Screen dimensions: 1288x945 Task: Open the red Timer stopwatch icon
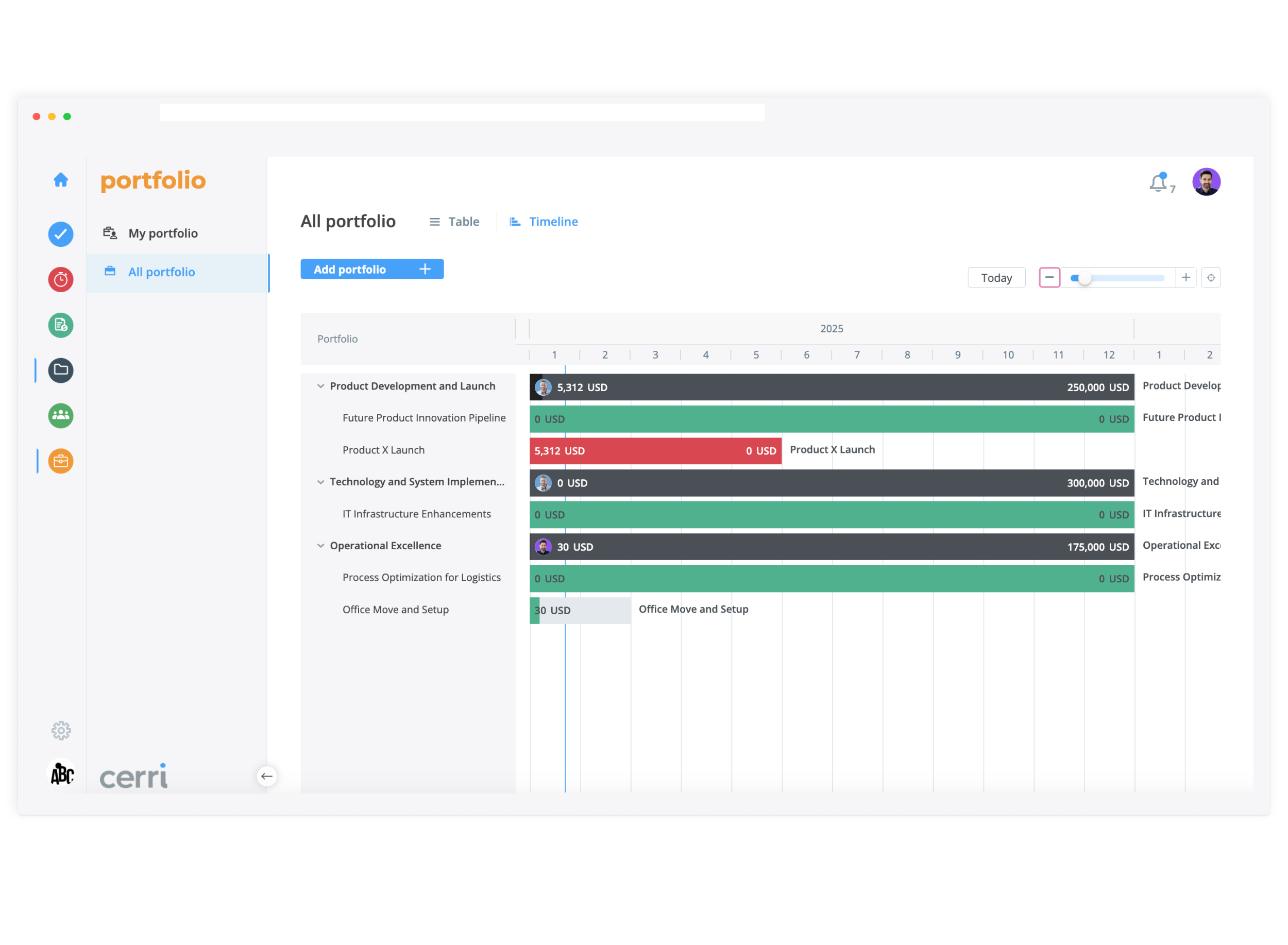pos(61,280)
